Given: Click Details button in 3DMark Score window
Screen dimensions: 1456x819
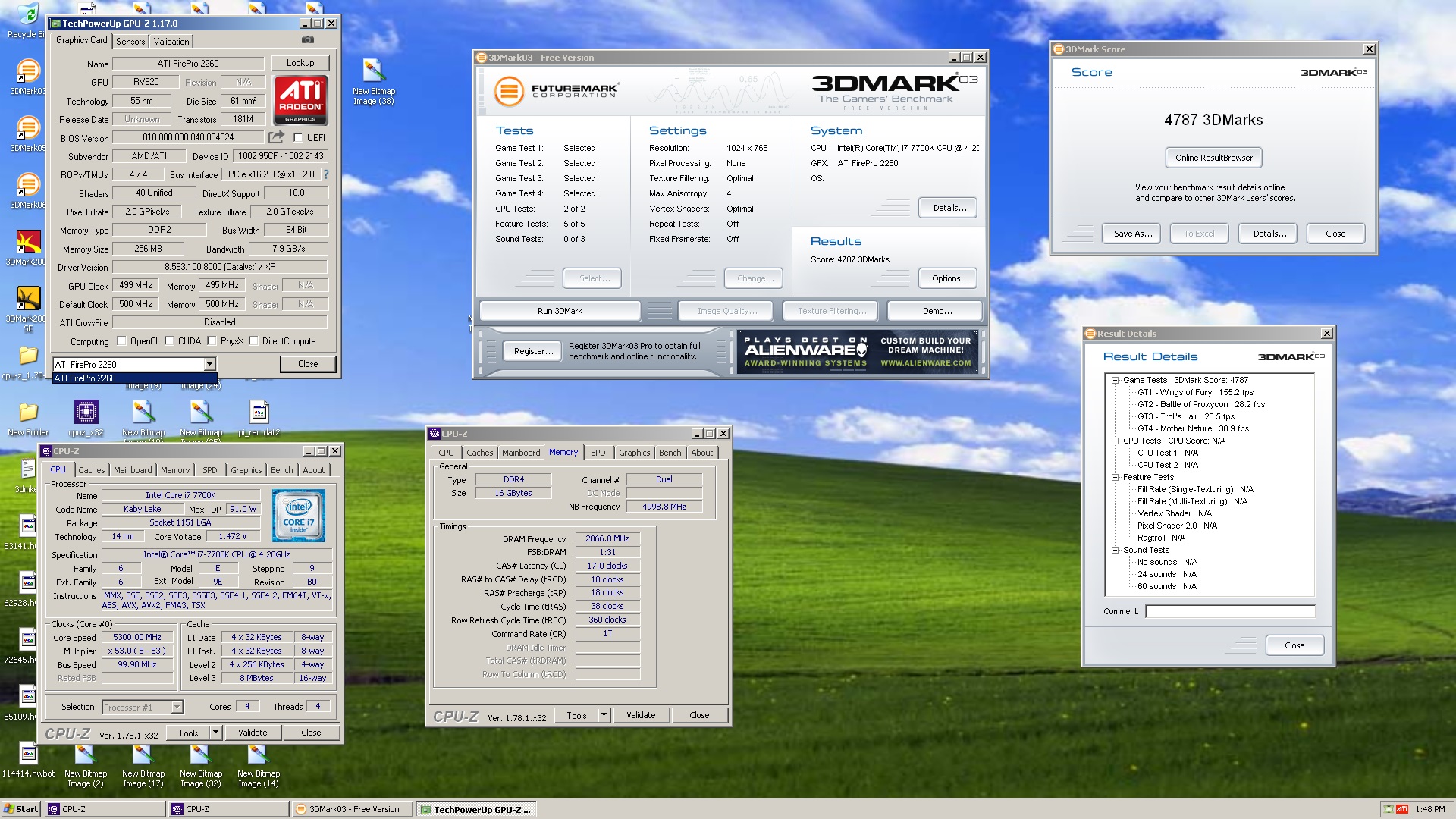Looking at the screenshot, I should (x=1269, y=234).
